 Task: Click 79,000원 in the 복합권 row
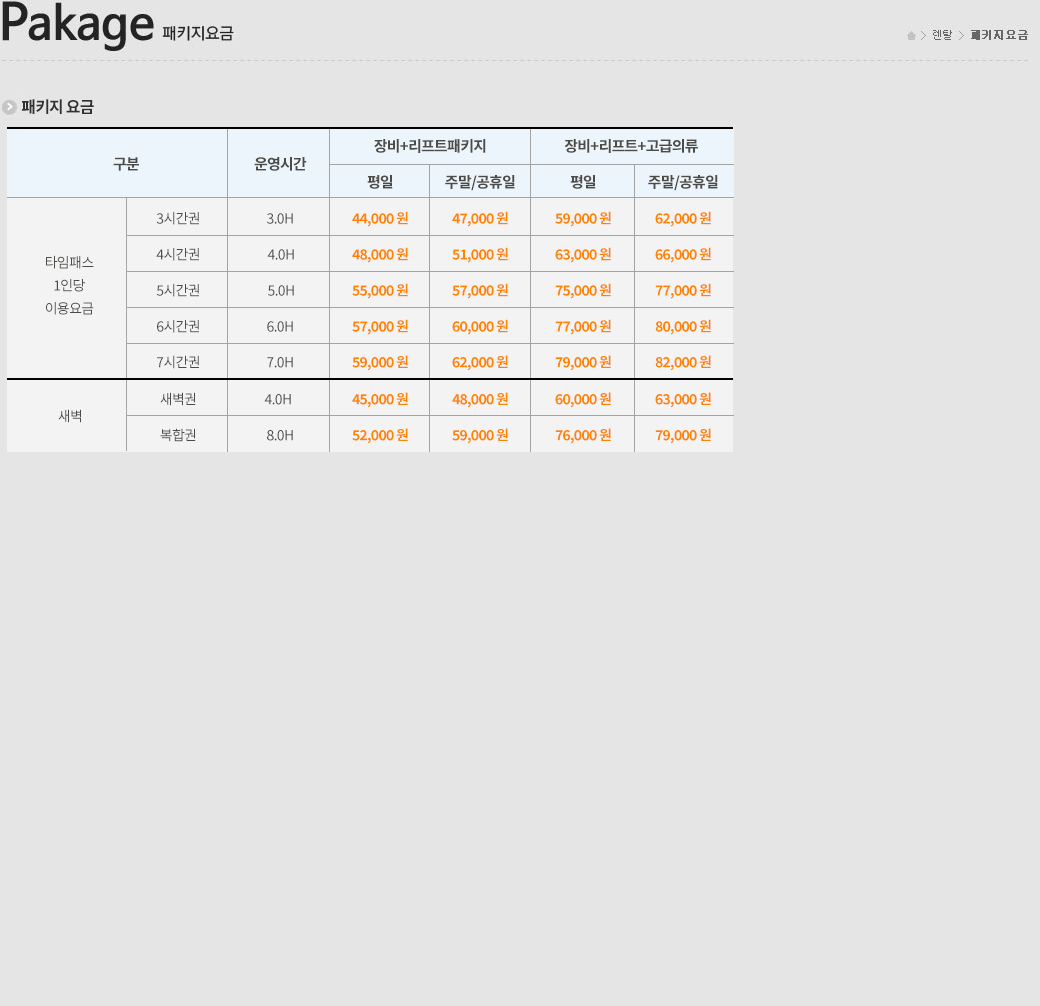click(684, 434)
